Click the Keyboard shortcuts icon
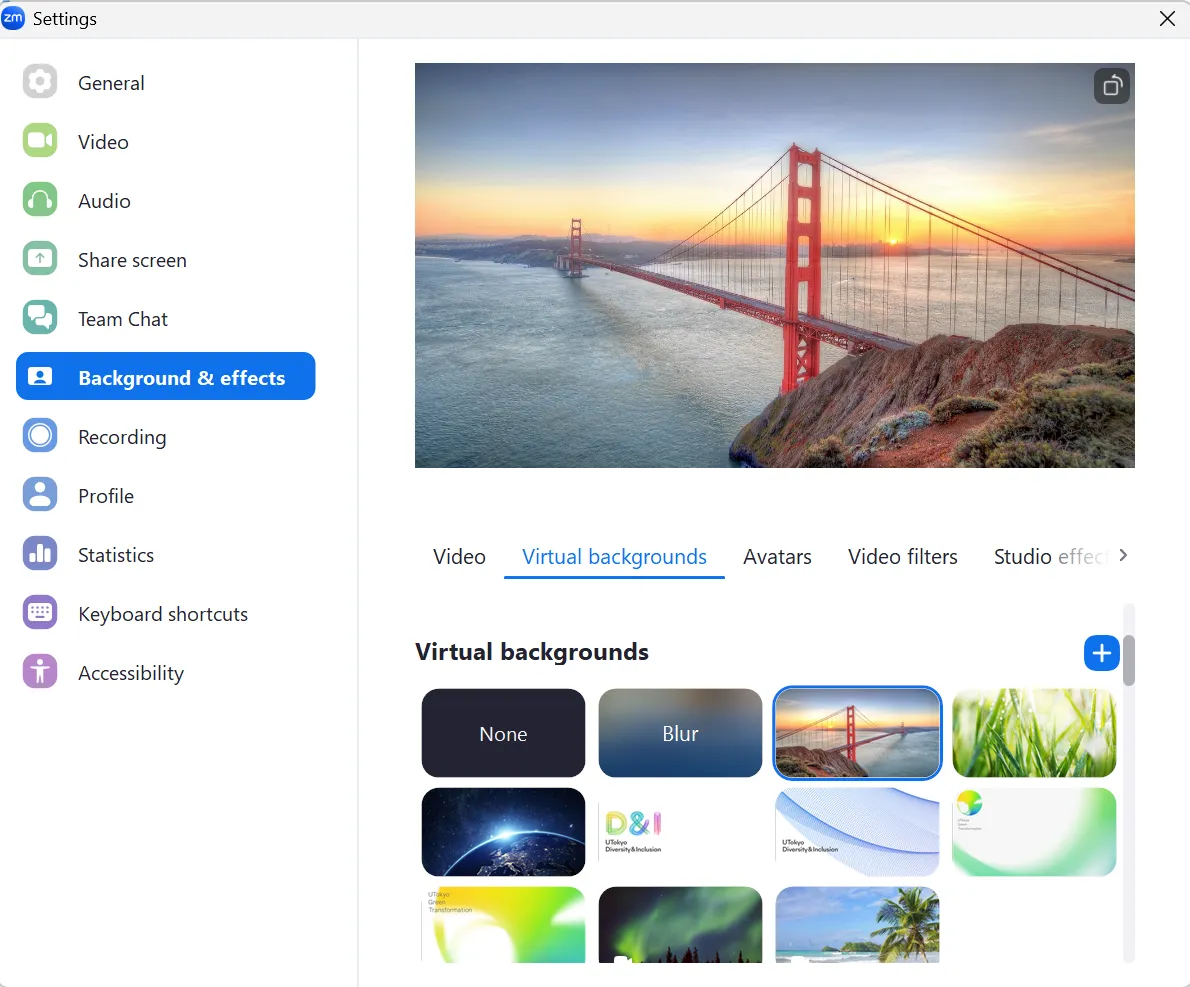Image resolution: width=1190 pixels, height=987 pixels. (x=40, y=613)
